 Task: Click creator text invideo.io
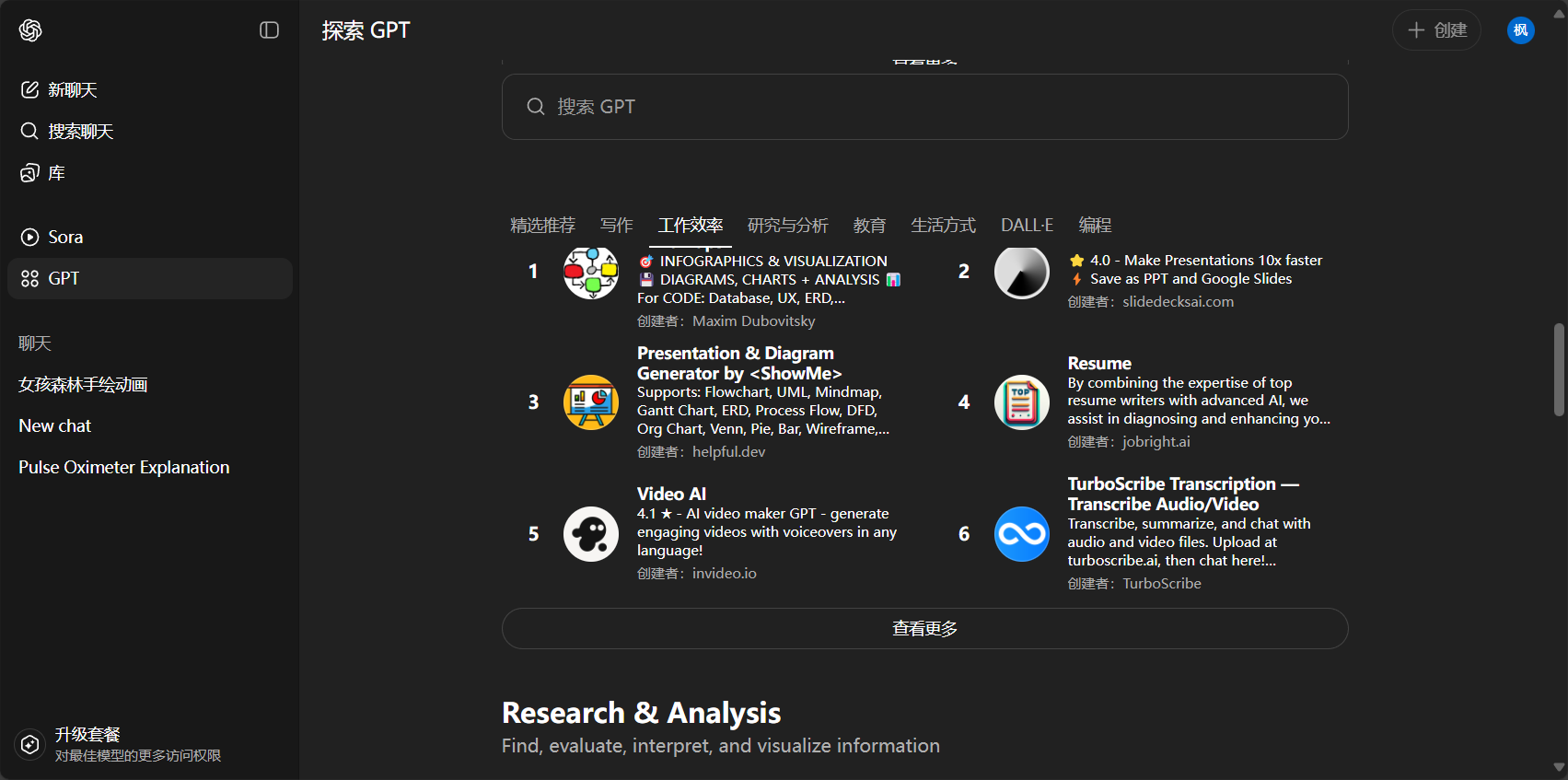725,574
